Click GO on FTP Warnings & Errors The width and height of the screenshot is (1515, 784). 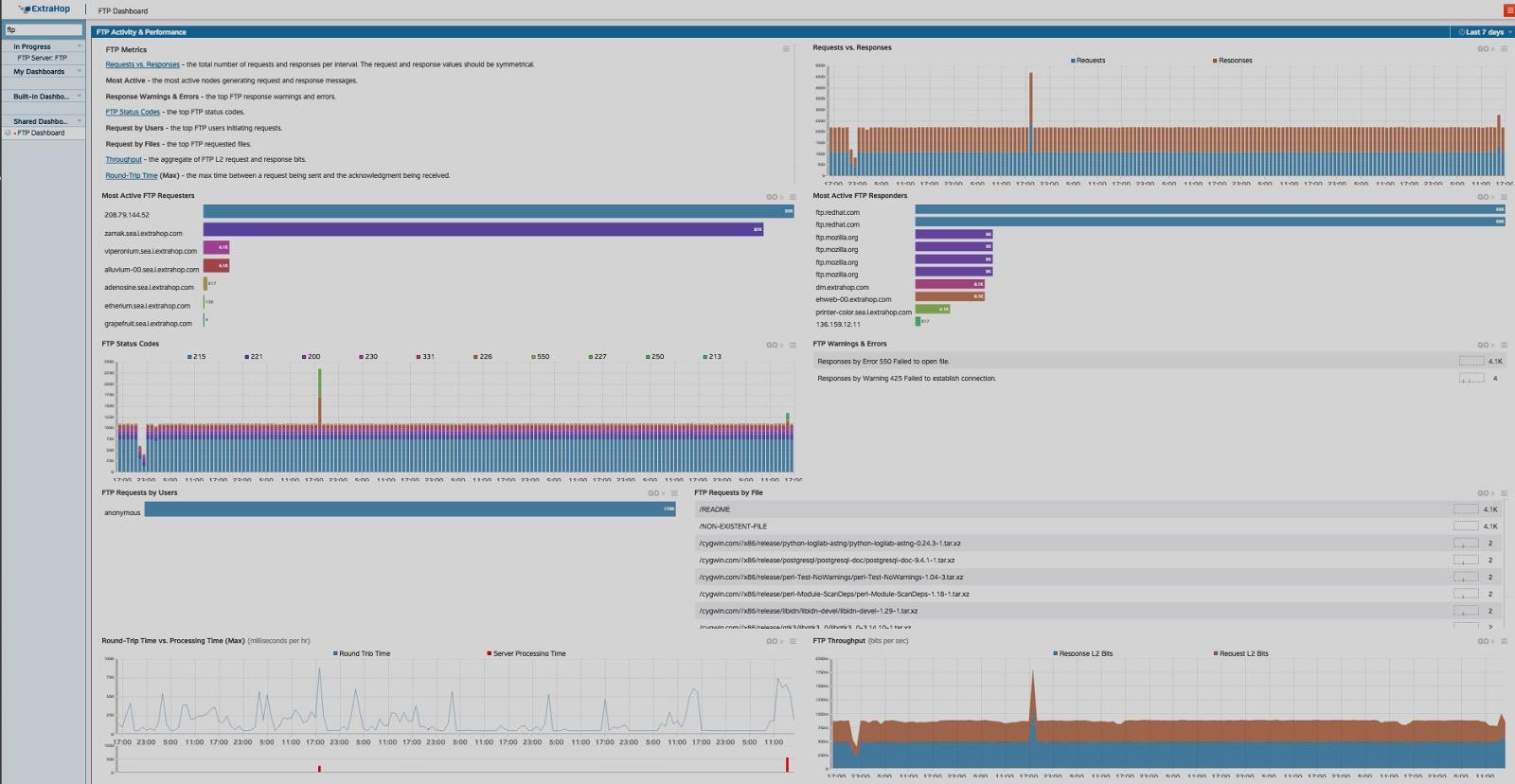1485,345
